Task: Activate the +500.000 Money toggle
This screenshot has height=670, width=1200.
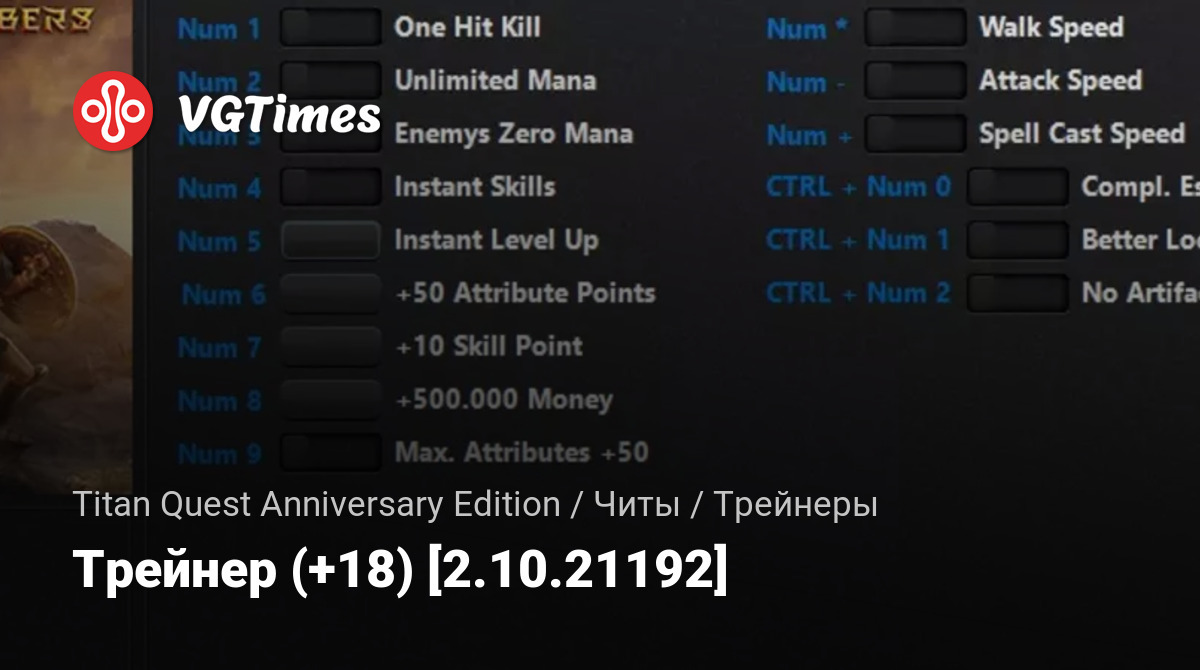Action: click(331, 400)
